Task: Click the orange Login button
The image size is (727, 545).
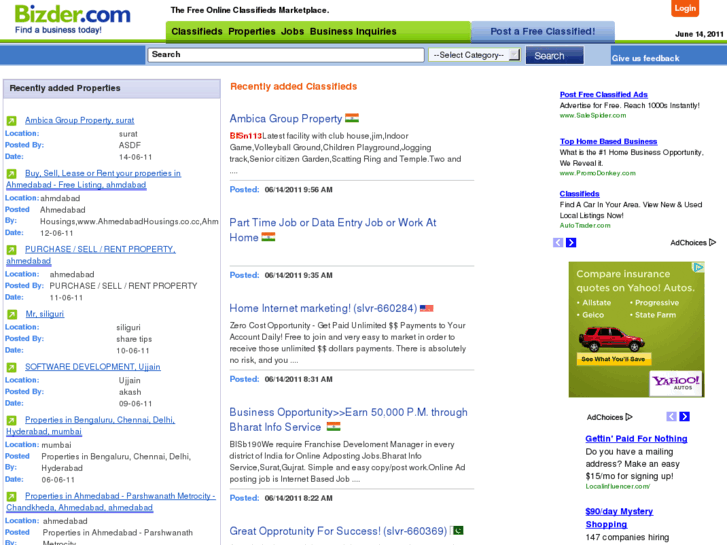Action: [685, 8]
